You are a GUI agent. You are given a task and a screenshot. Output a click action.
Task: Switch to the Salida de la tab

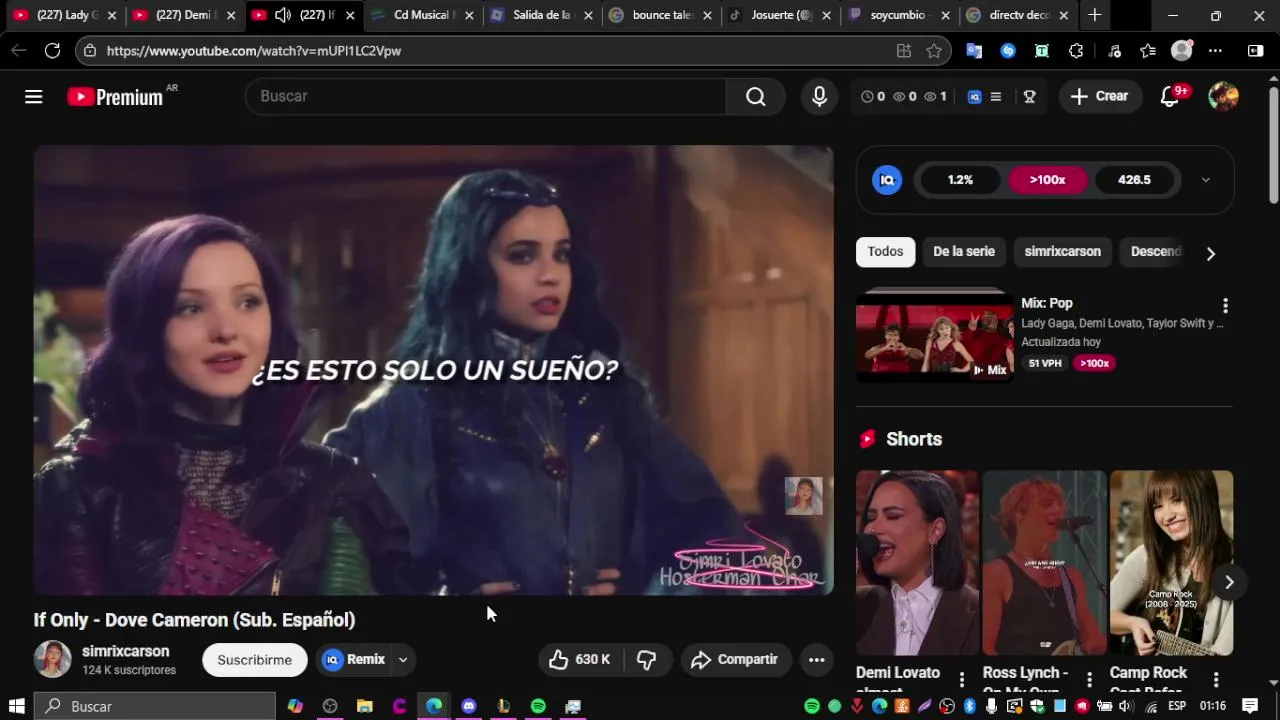pos(542,15)
